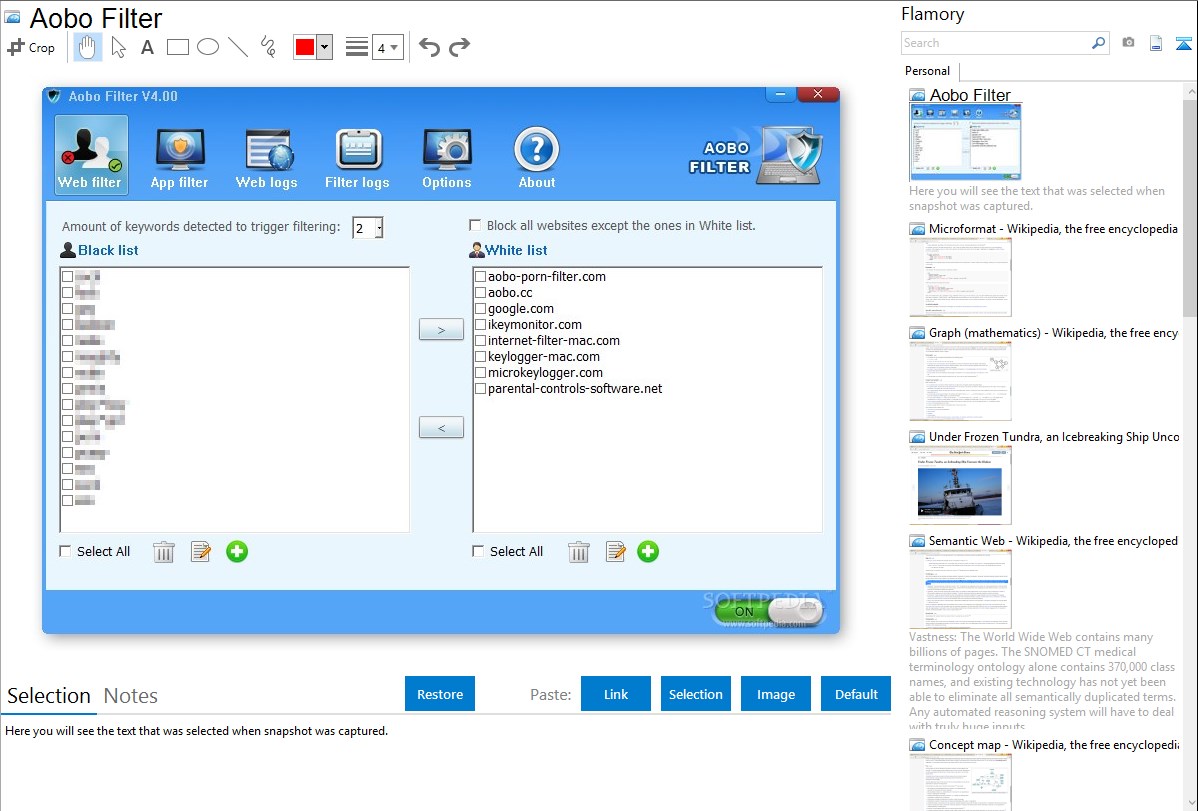This screenshot has height=811, width=1198.
Task: Select the Crop tool
Action: pos(31,47)
